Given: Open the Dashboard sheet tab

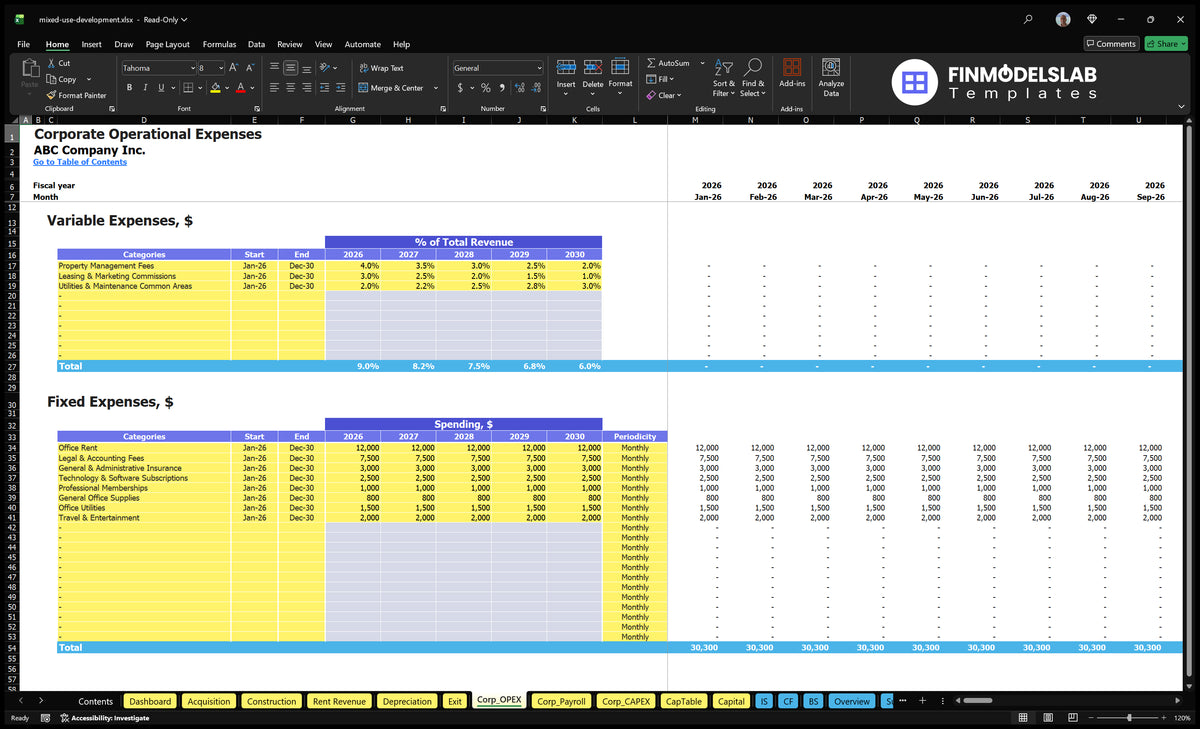Looking at the screenshot, I should [150, 701].
